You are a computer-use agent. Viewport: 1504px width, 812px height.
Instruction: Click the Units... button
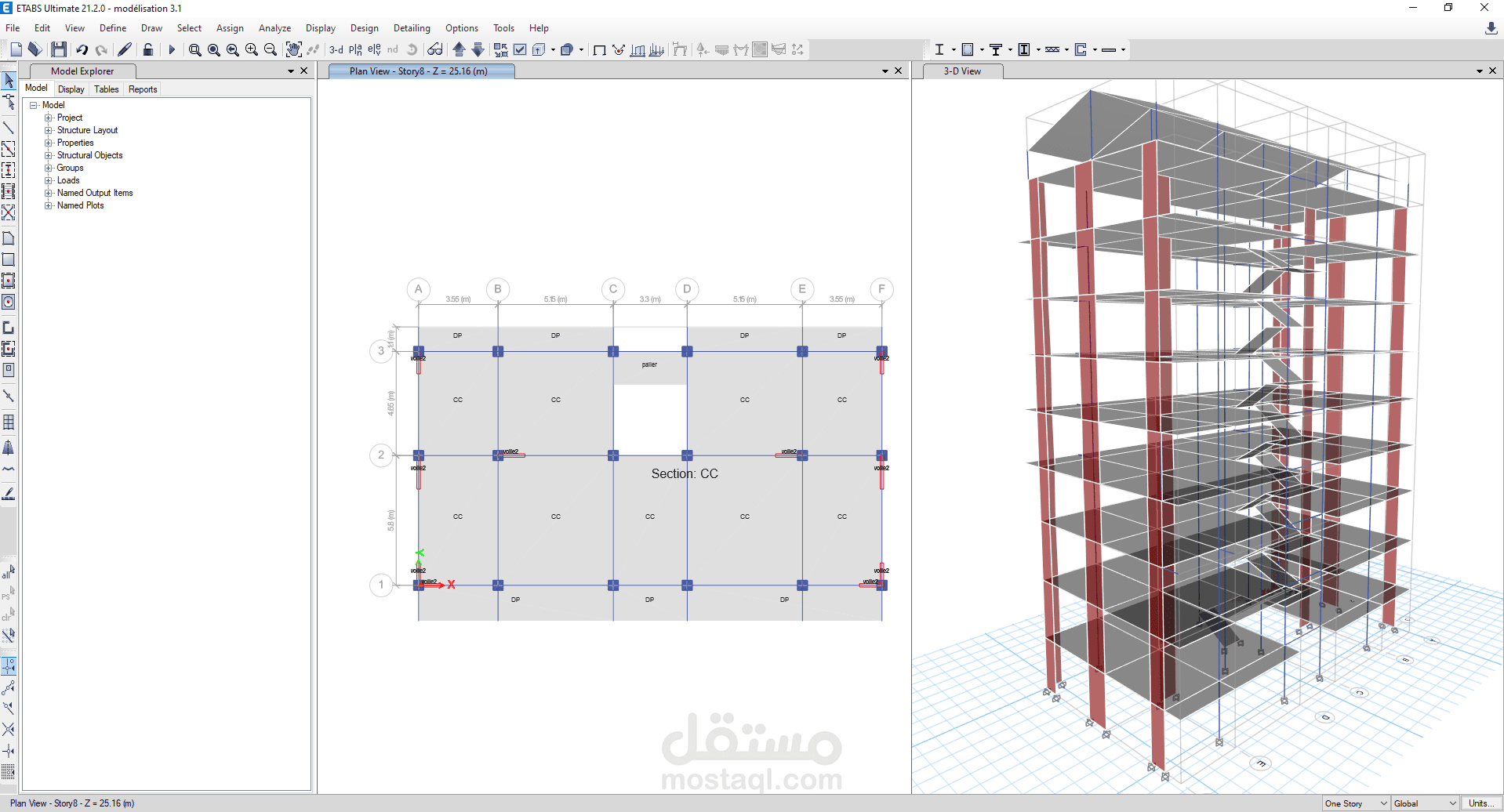[x=1481, y=803]
